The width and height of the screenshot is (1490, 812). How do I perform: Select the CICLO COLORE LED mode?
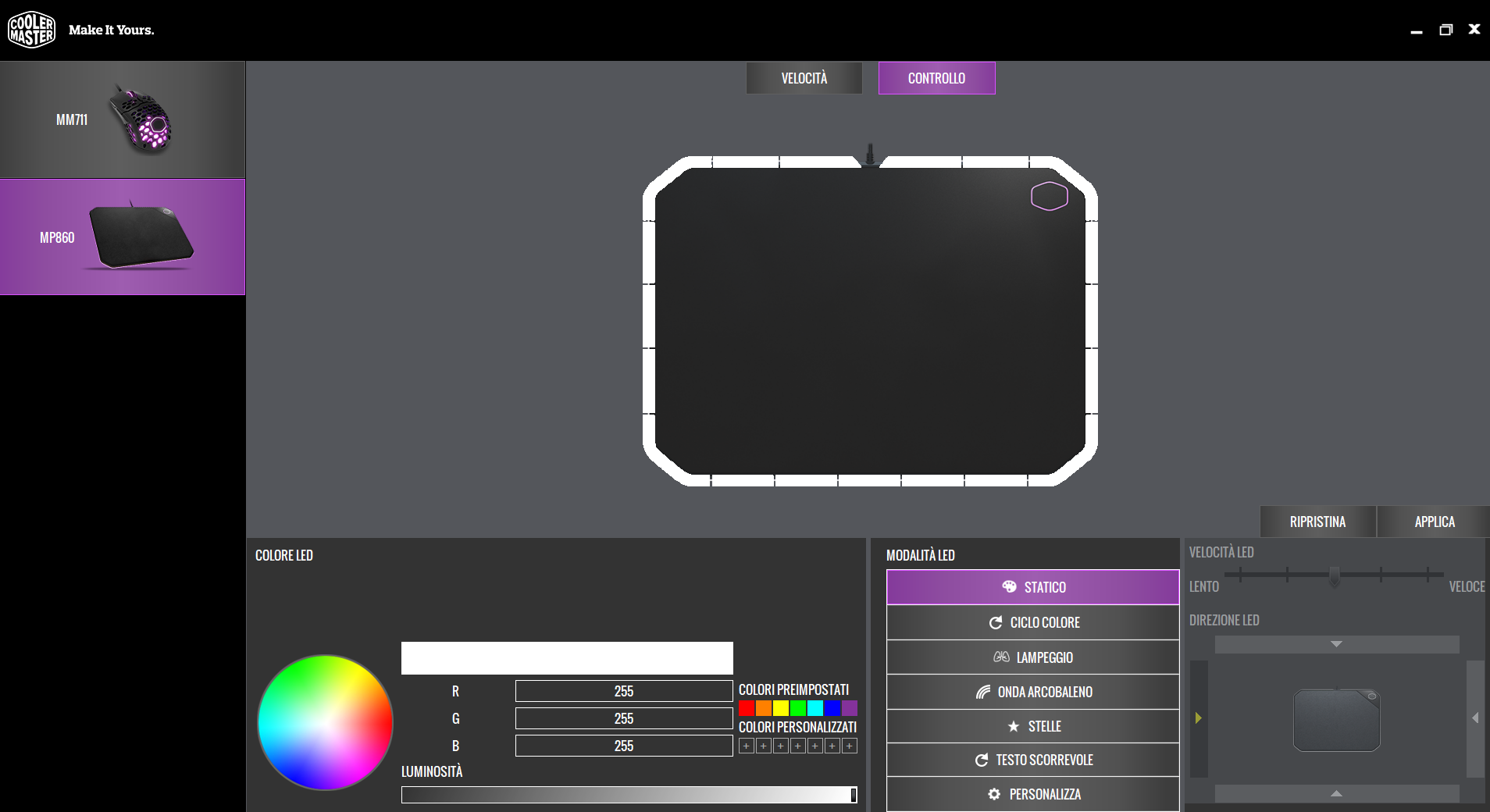click(x=1032, y=622)
